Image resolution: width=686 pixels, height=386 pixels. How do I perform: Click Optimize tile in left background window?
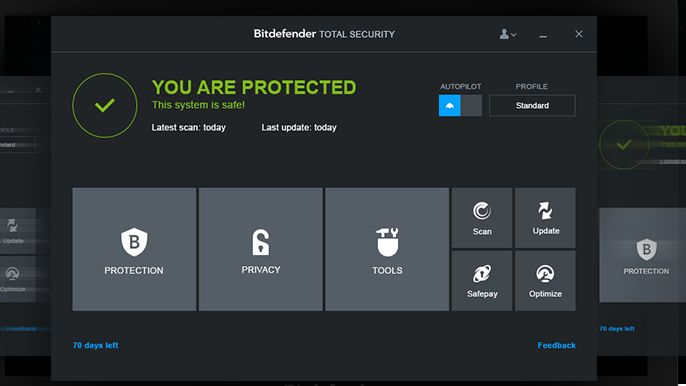[x=18, y=279]
